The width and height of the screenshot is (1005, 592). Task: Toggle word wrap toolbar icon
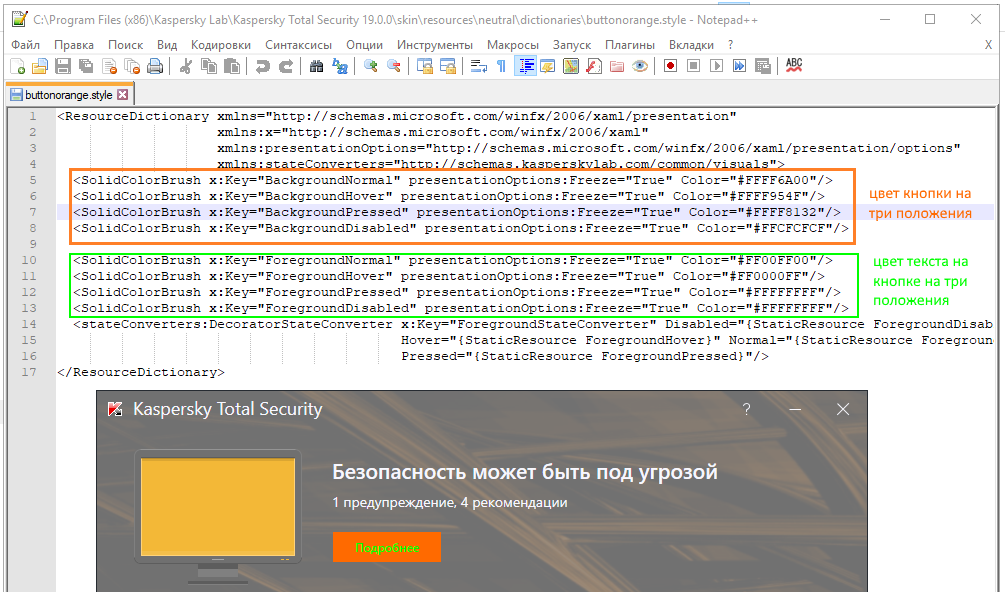point(478,66)
